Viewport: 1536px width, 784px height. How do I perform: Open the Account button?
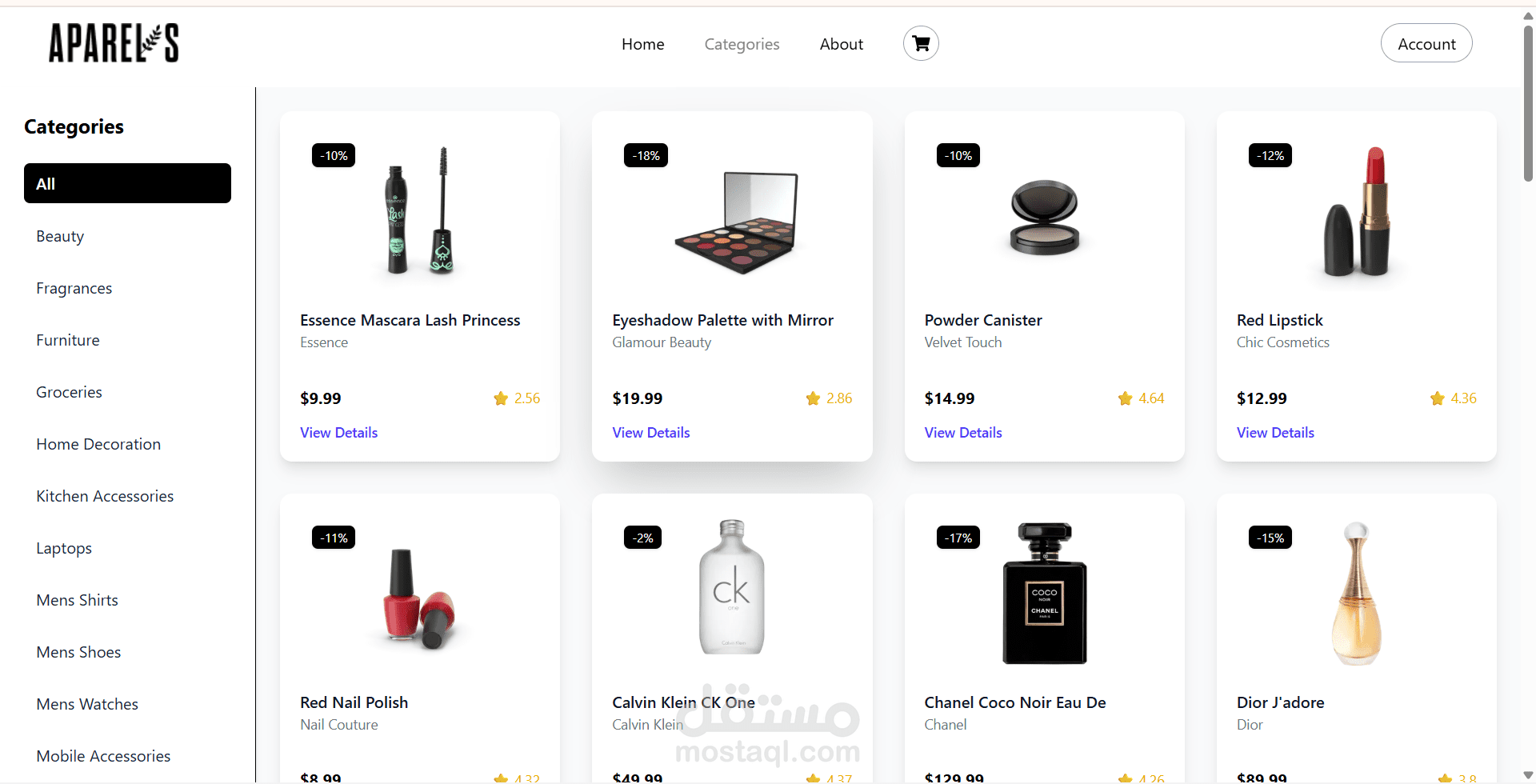click(x=1426, y=44)
